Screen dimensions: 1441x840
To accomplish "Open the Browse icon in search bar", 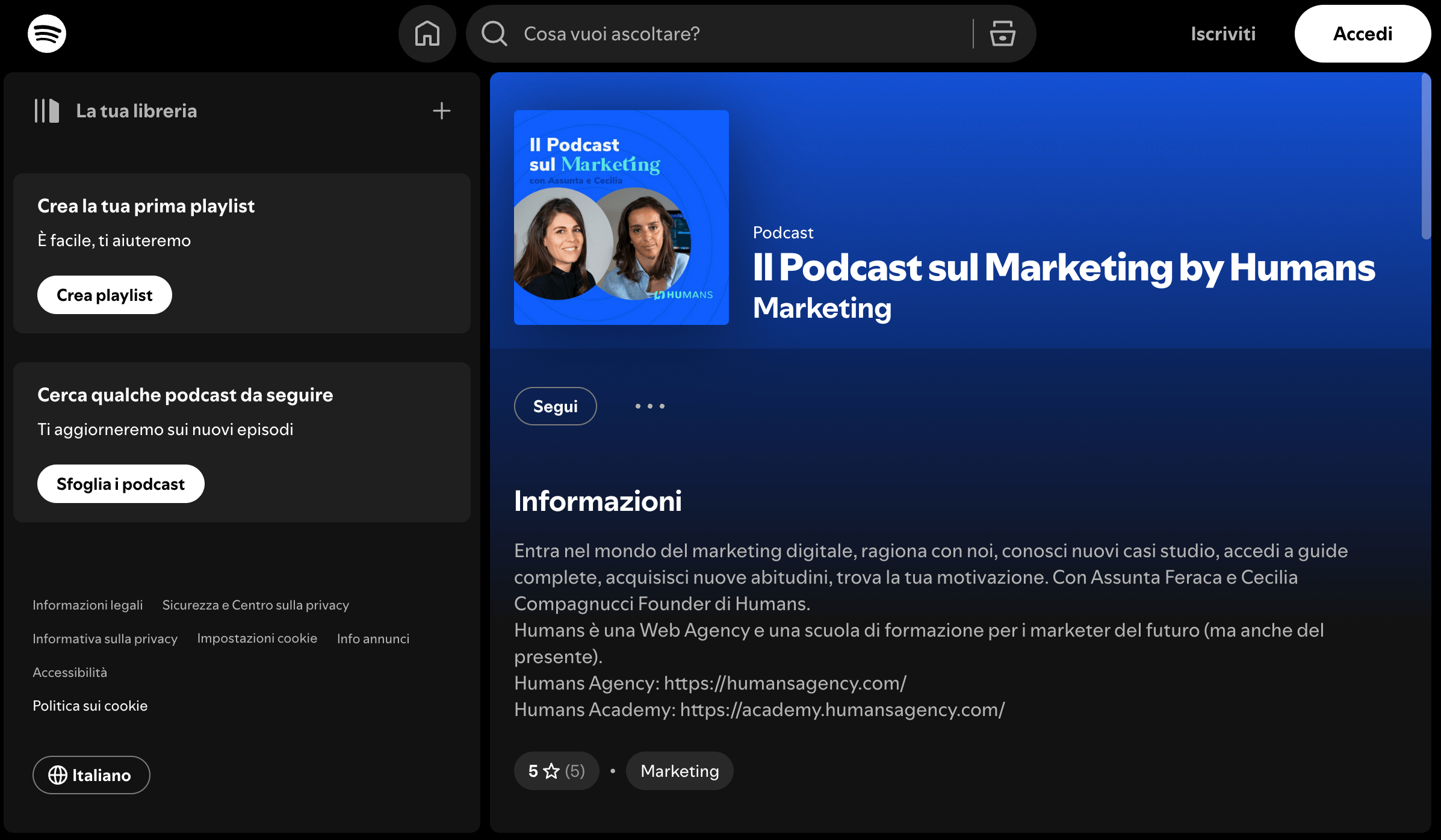I will 1003,34.
